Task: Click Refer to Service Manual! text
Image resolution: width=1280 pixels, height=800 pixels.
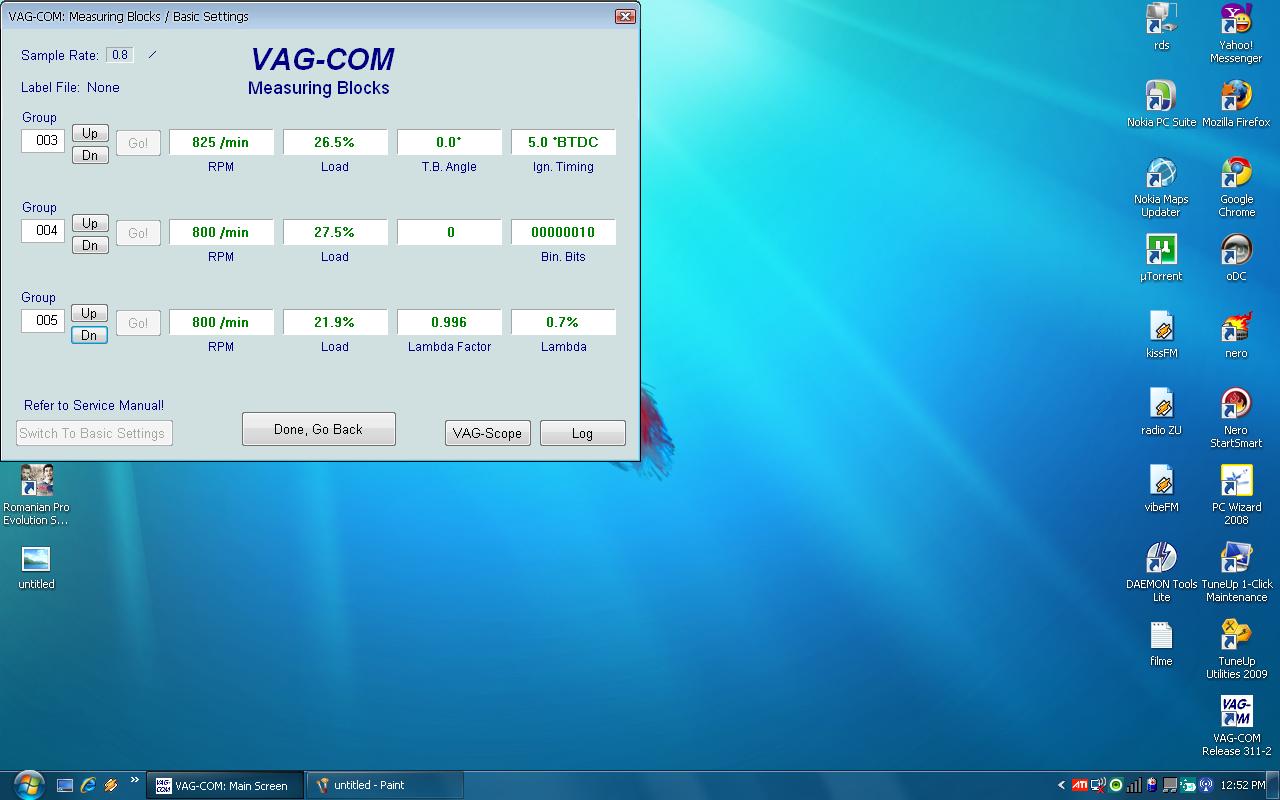Action: (94, 405)
